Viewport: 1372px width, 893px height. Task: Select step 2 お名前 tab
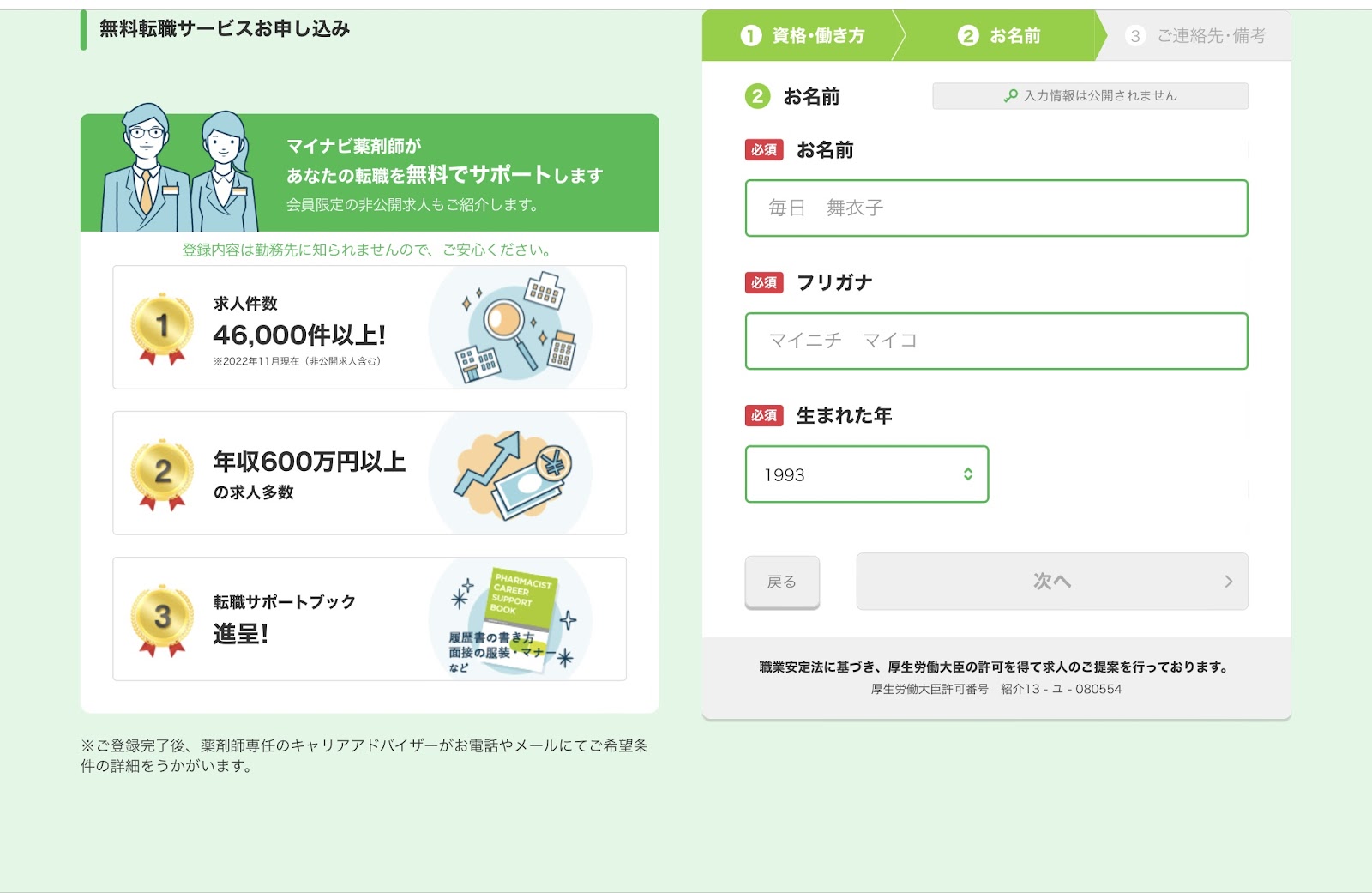(998, 36)
